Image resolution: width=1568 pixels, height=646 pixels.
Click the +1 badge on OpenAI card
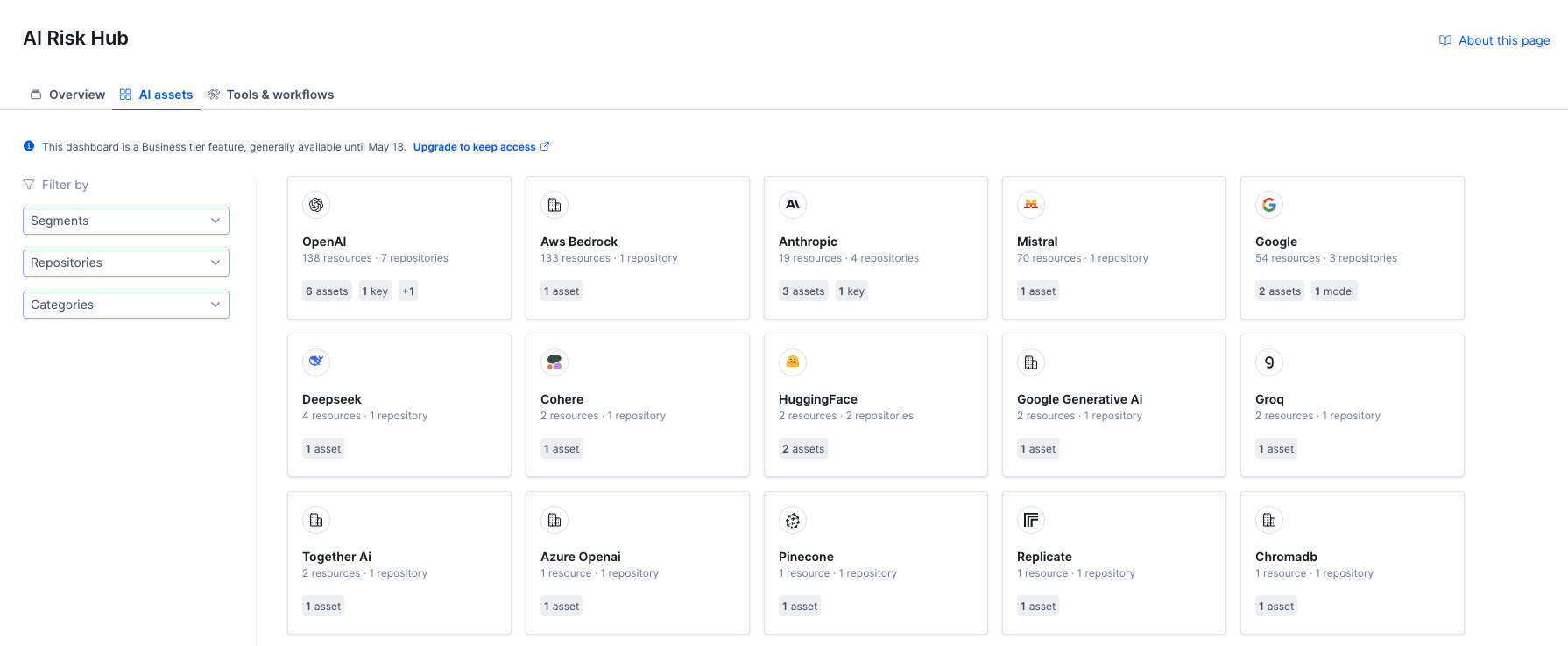[408, 291]
